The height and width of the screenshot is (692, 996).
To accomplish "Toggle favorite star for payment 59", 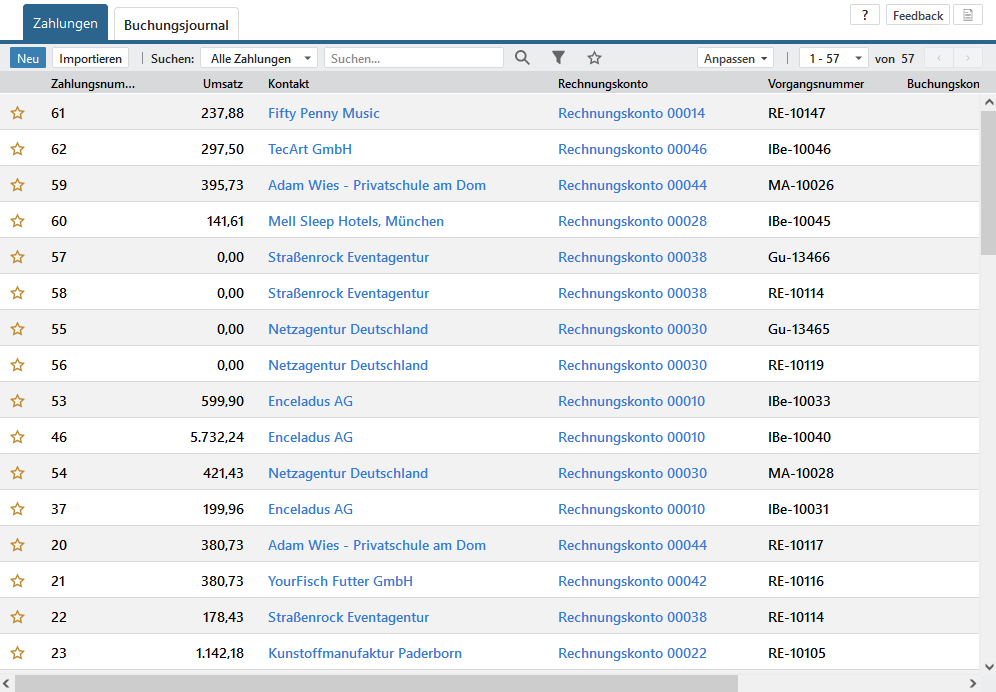I will [17, 185].
